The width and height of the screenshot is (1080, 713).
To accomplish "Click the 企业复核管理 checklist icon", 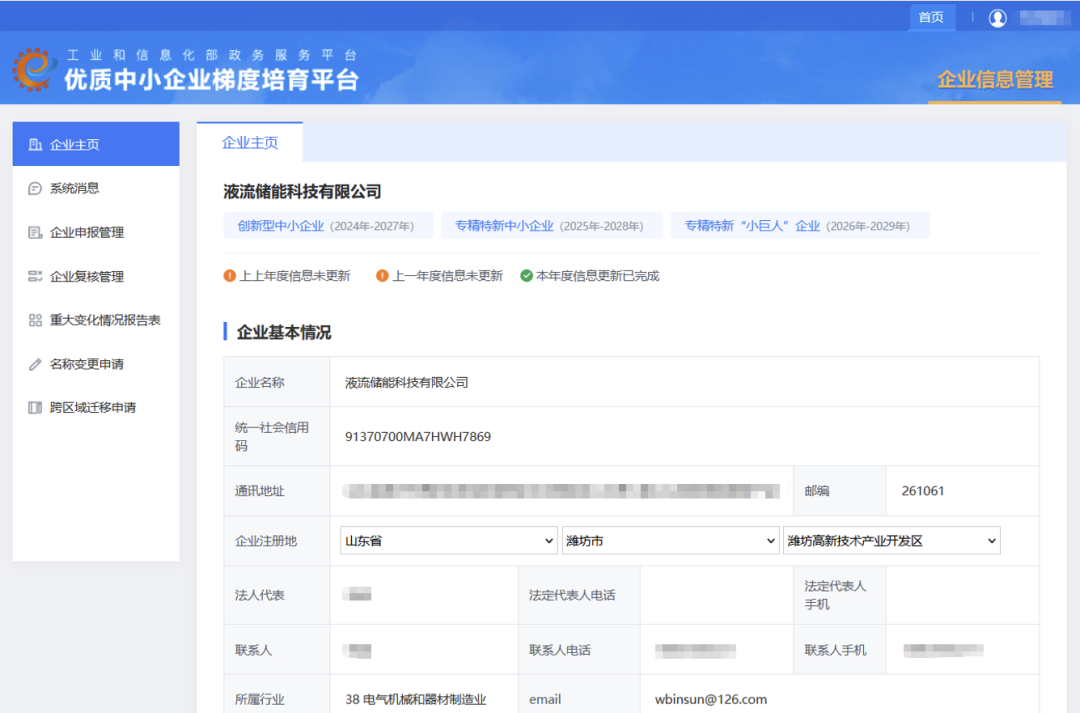I will [34, 276].
